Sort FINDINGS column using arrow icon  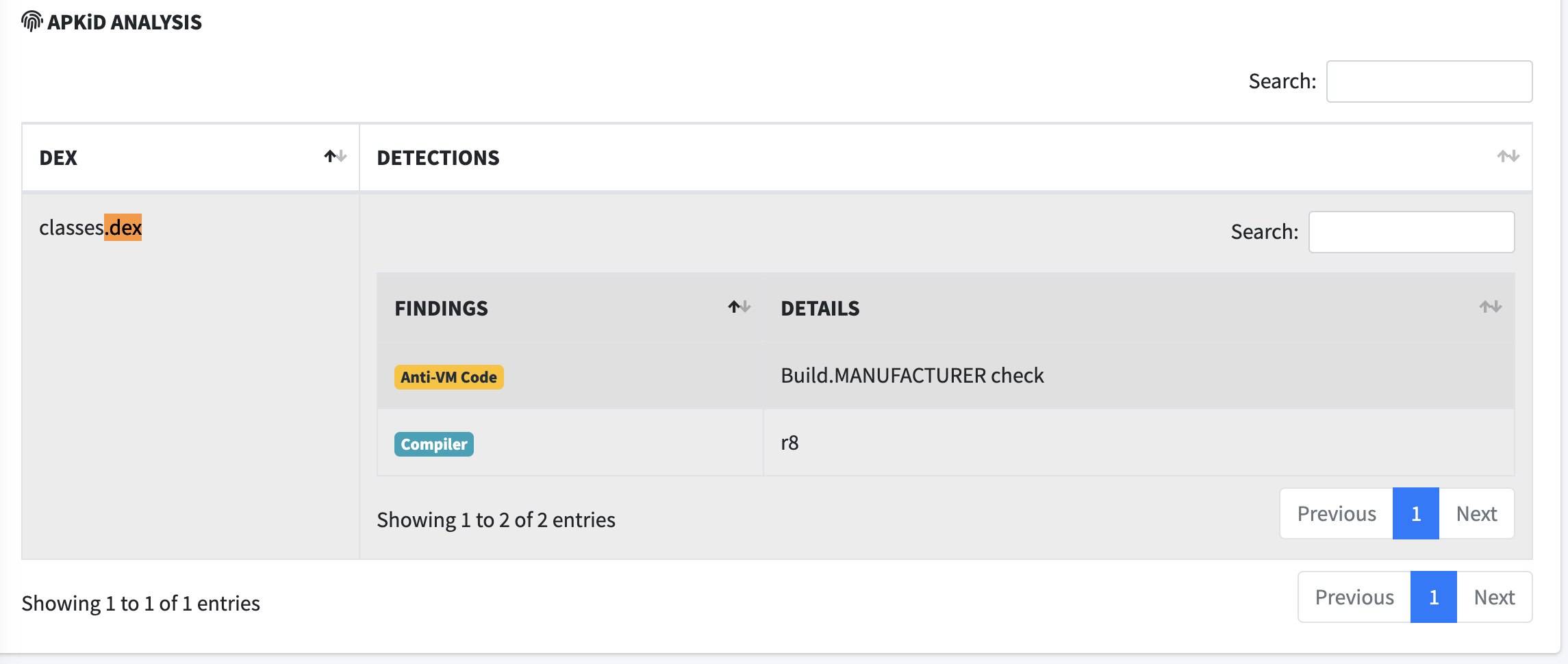[739, 307]
